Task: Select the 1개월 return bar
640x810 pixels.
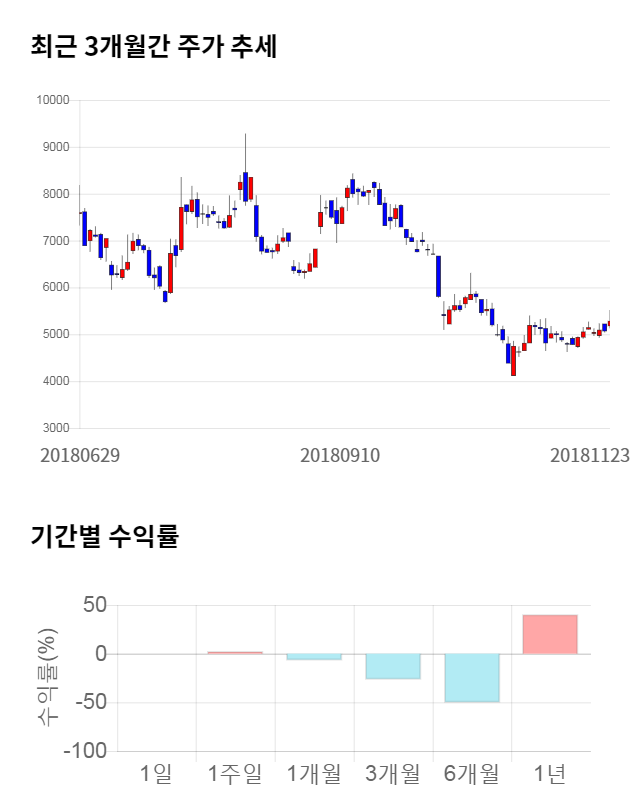Action: [313, 657]
